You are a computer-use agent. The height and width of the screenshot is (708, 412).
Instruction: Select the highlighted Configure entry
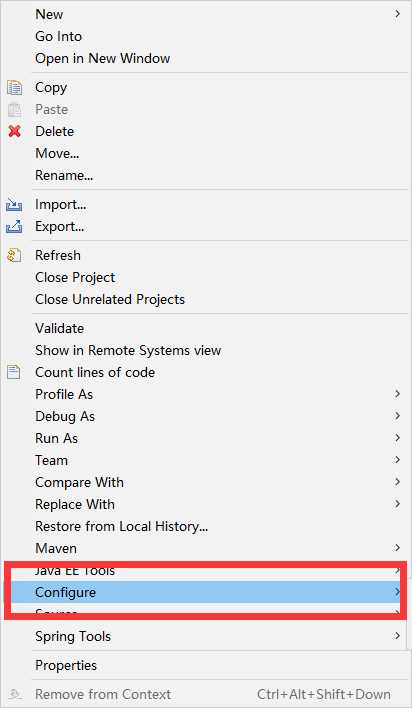point(206,592)
